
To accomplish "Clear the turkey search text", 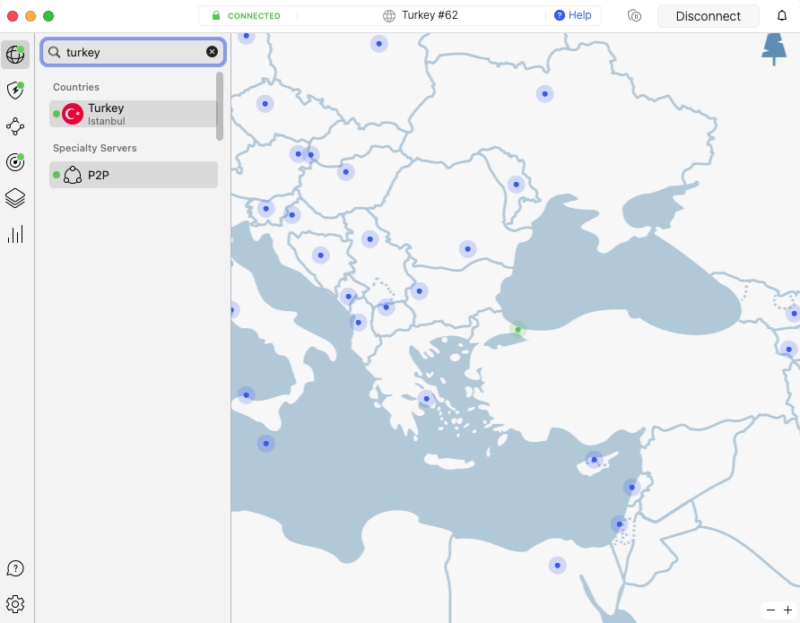I will coord(212,52).
